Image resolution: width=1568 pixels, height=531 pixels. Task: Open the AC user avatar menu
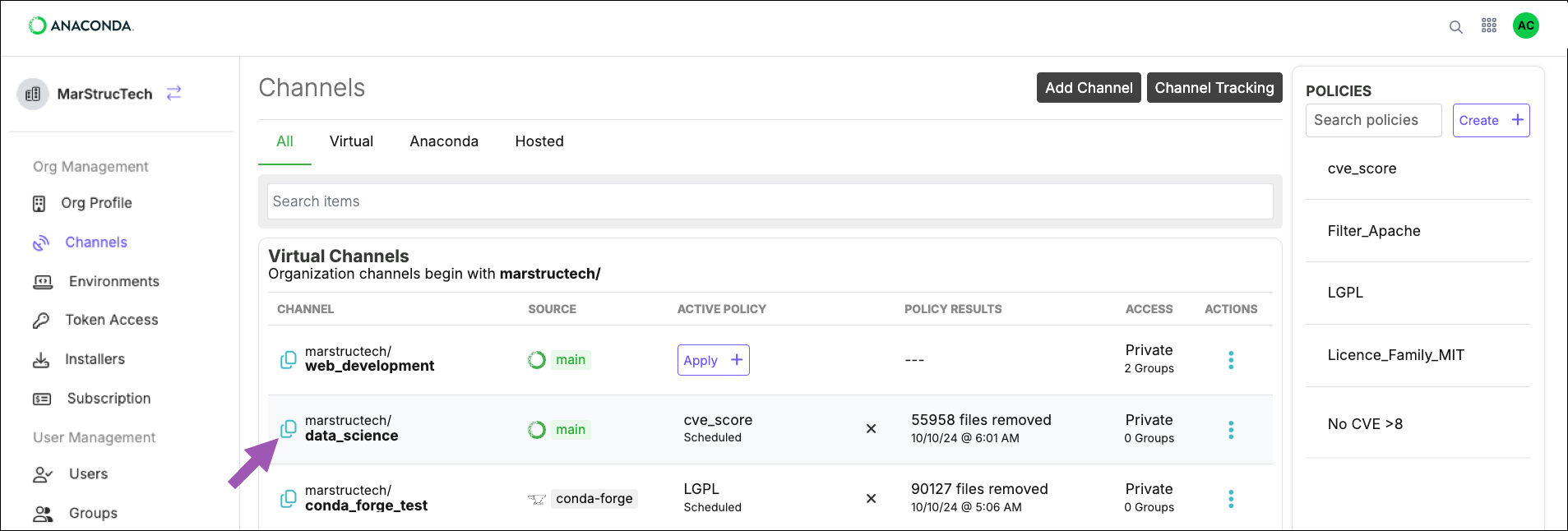pos(1526,25)
